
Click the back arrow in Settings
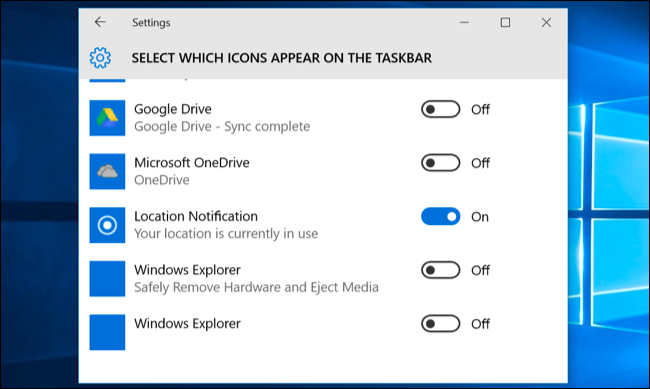click(100, 22)
